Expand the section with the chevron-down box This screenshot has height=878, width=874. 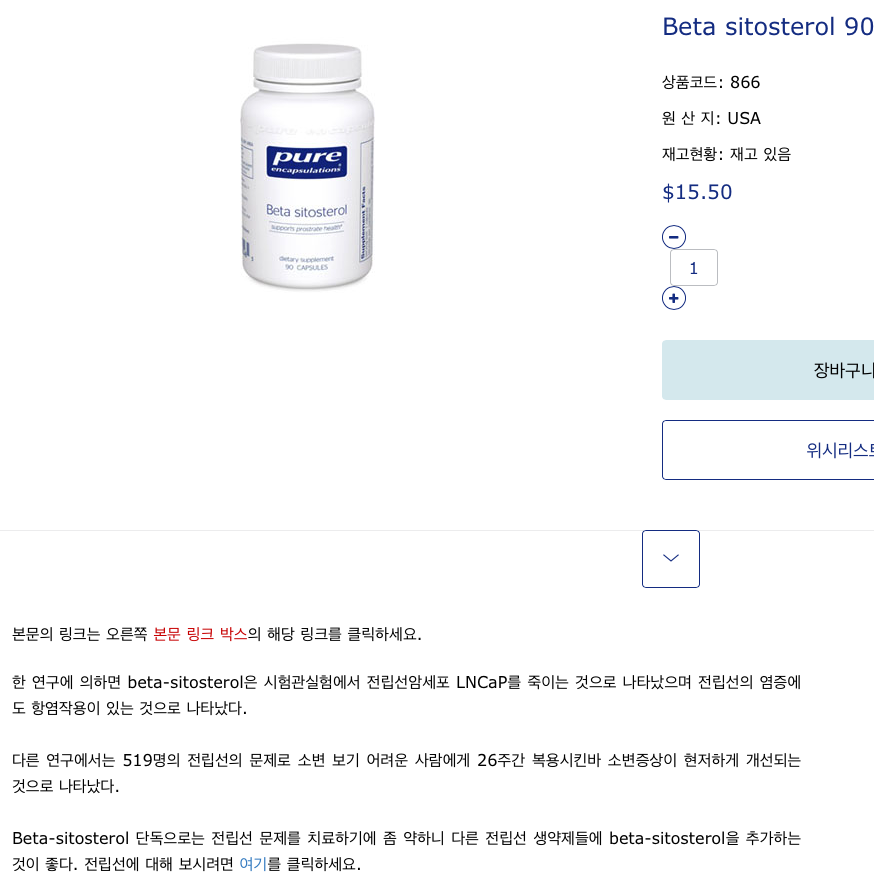click(x=671, y=559)
